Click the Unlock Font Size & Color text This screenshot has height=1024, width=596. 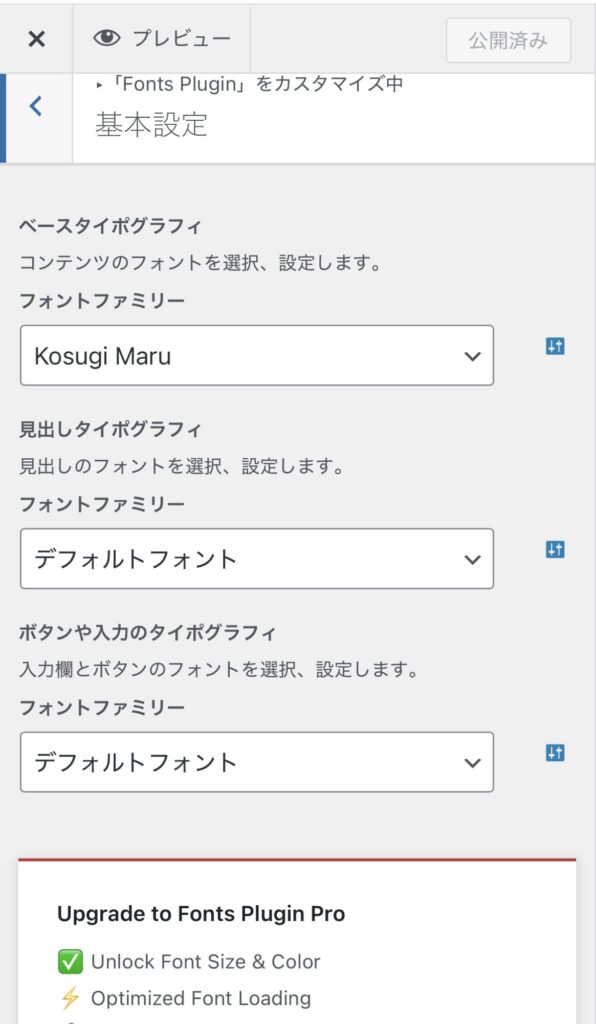(x=206, y=962)
